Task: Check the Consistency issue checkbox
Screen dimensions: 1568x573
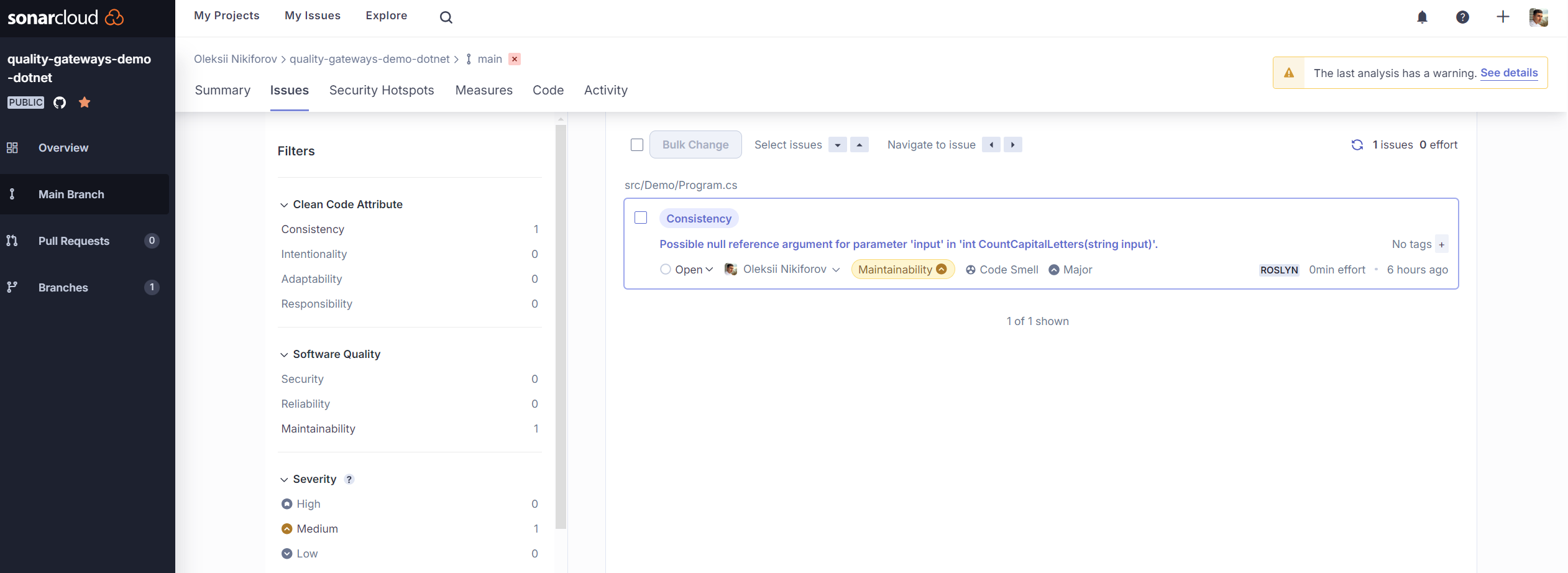Action: [641, 218]
